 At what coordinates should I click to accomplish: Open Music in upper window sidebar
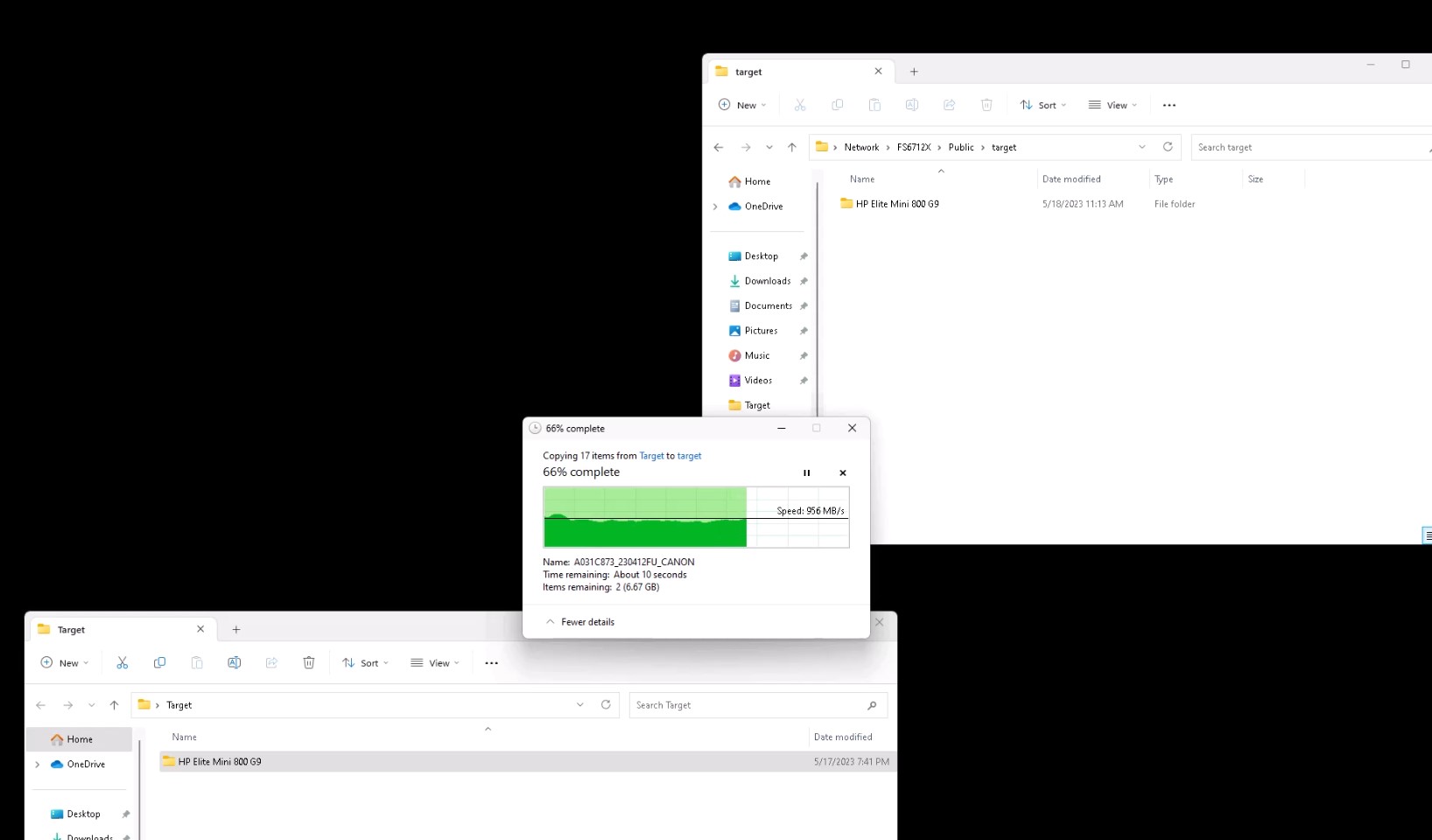758,356
